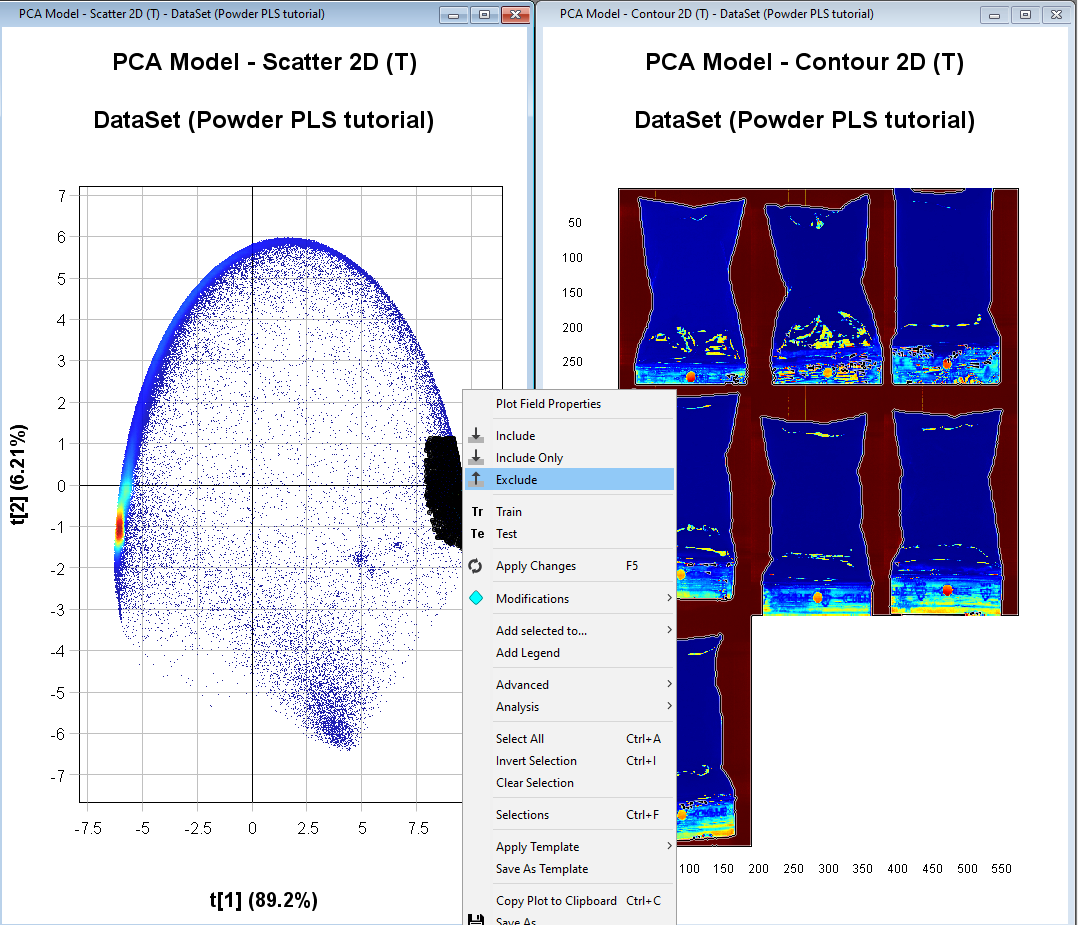This screenshot has width=1081, height=925.
Task: Click the Save As floppy disk icon
Action: (477, 919)
